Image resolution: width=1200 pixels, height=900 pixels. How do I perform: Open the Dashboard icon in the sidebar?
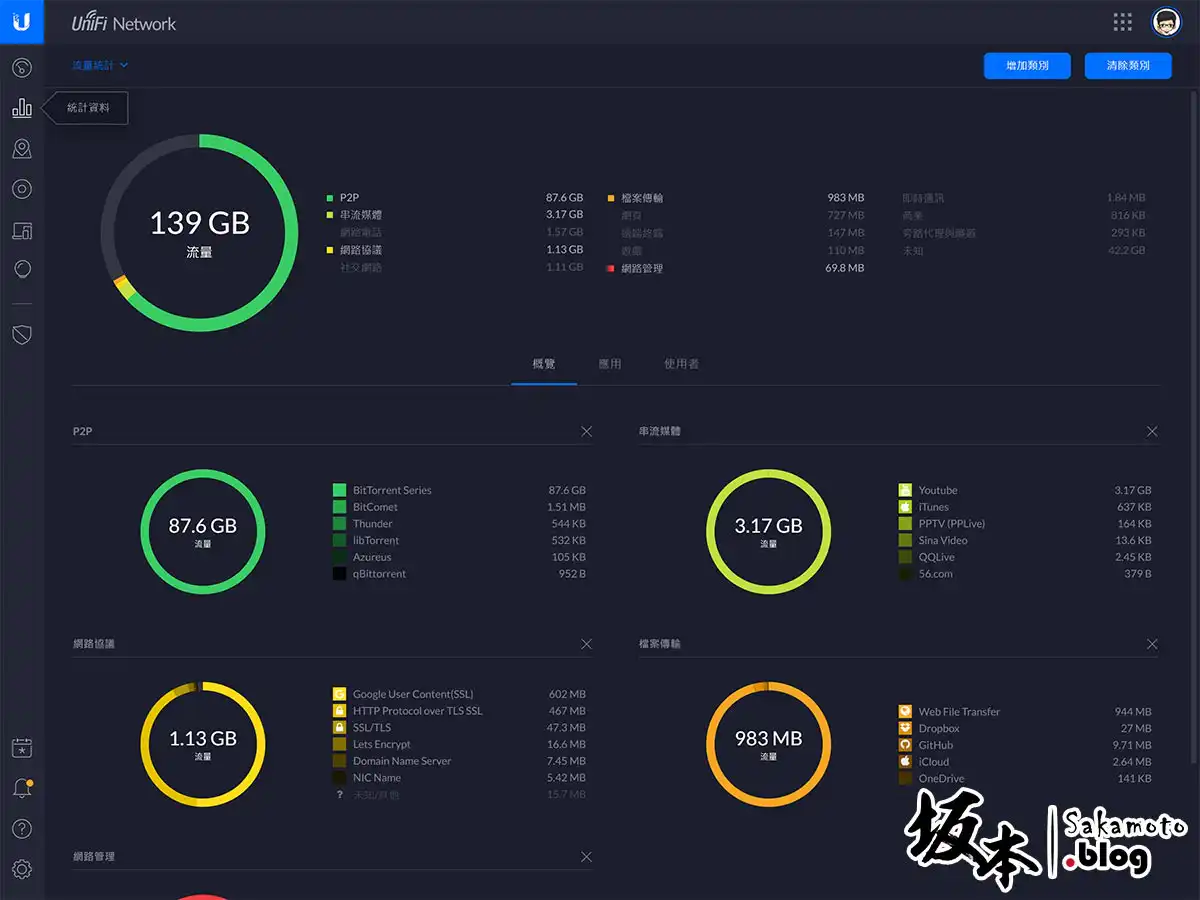22,68
